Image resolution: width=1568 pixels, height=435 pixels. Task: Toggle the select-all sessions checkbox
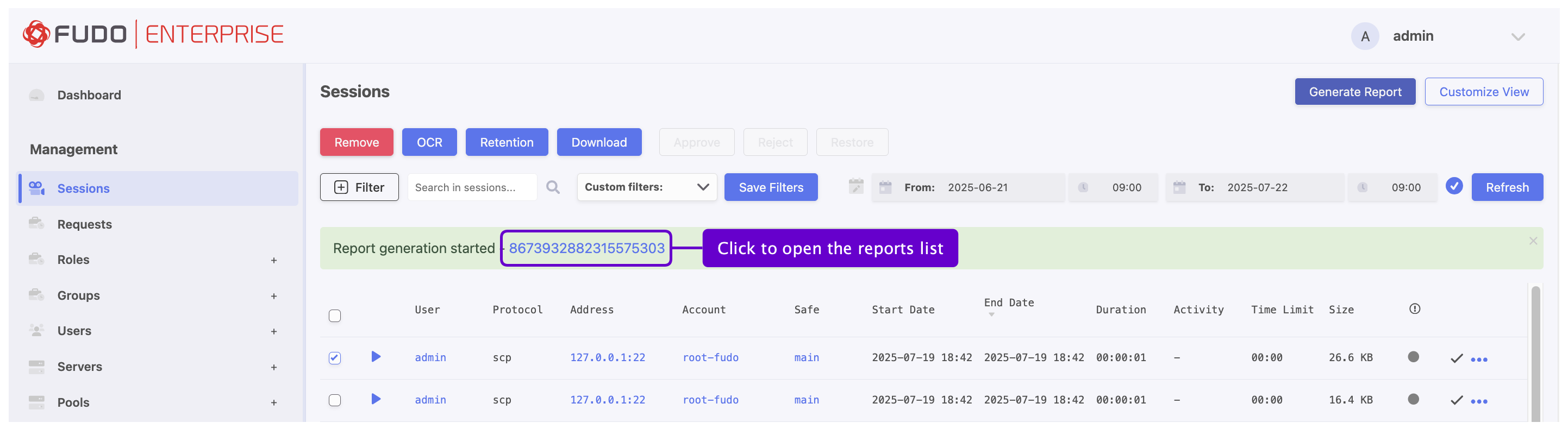pos(334,316)
